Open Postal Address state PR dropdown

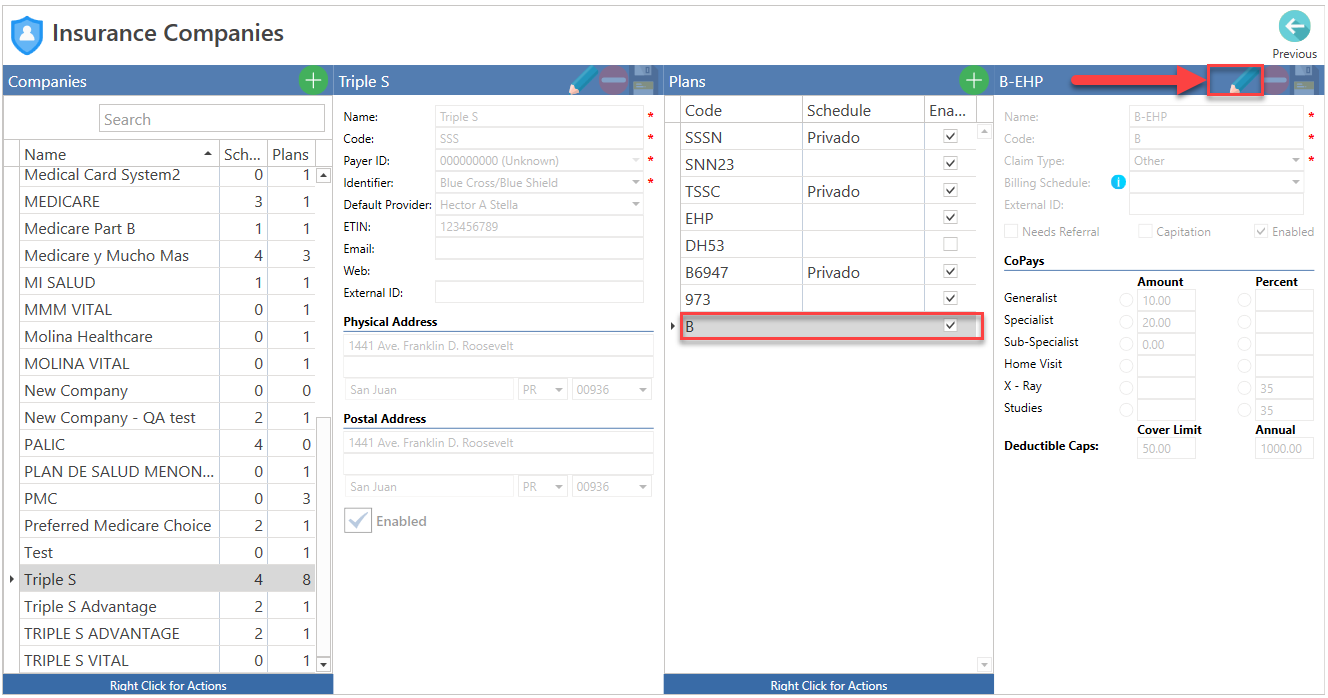pyautogui.click(x=558, y=486)
